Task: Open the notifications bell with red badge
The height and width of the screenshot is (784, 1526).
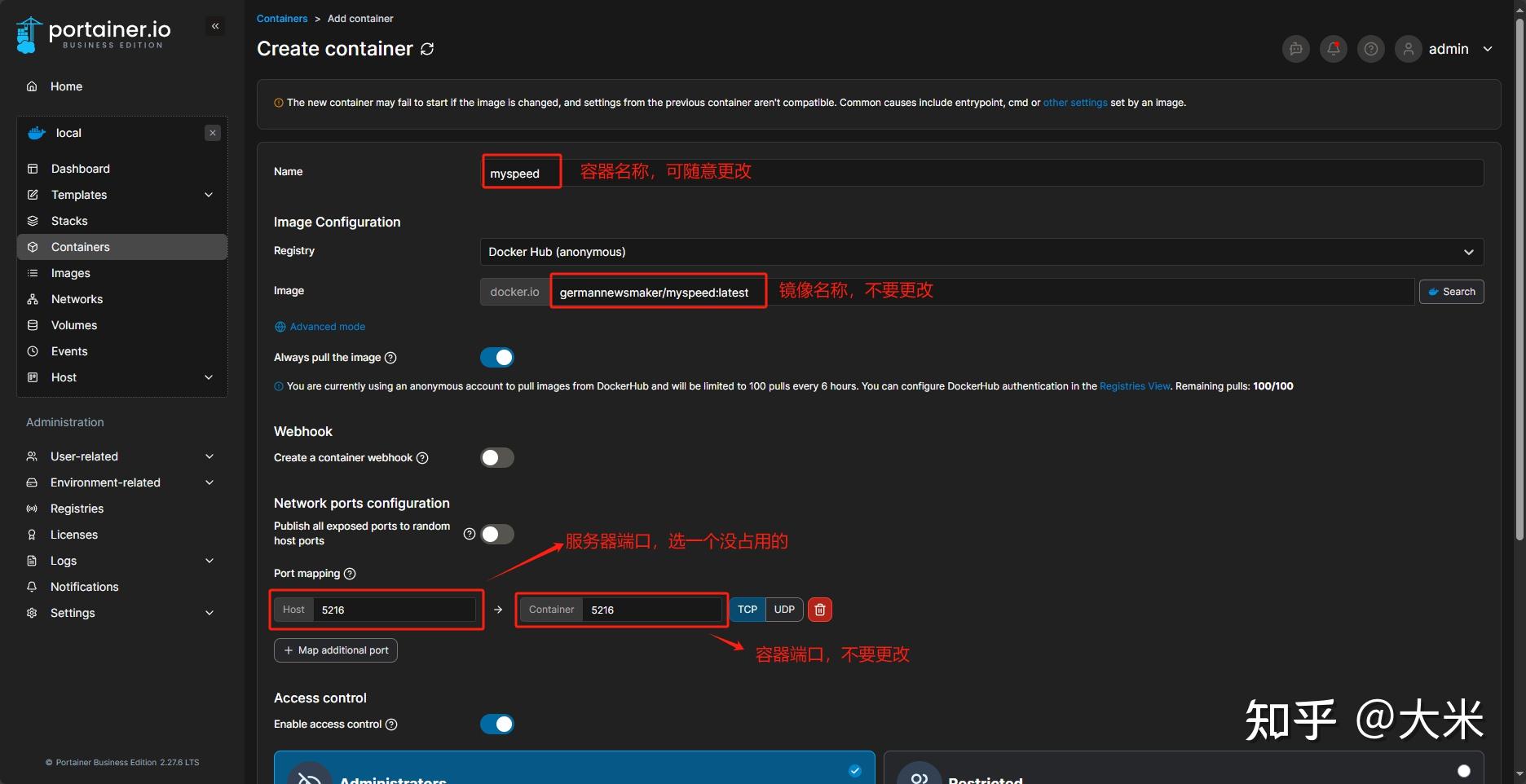Action: point(1333,49)
